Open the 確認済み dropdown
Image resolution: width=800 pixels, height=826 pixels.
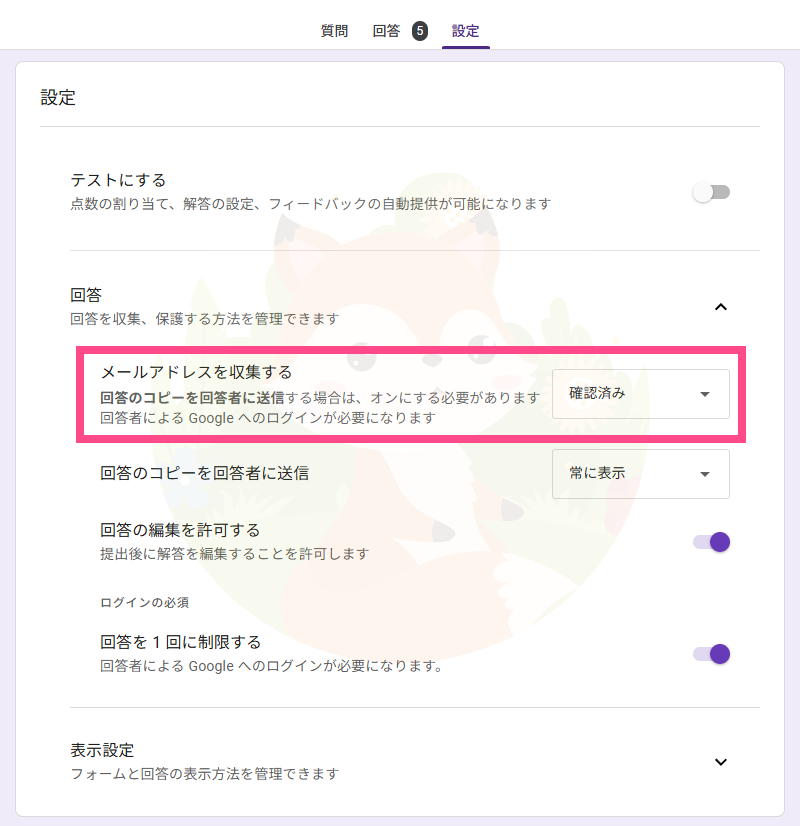point(641,394)
